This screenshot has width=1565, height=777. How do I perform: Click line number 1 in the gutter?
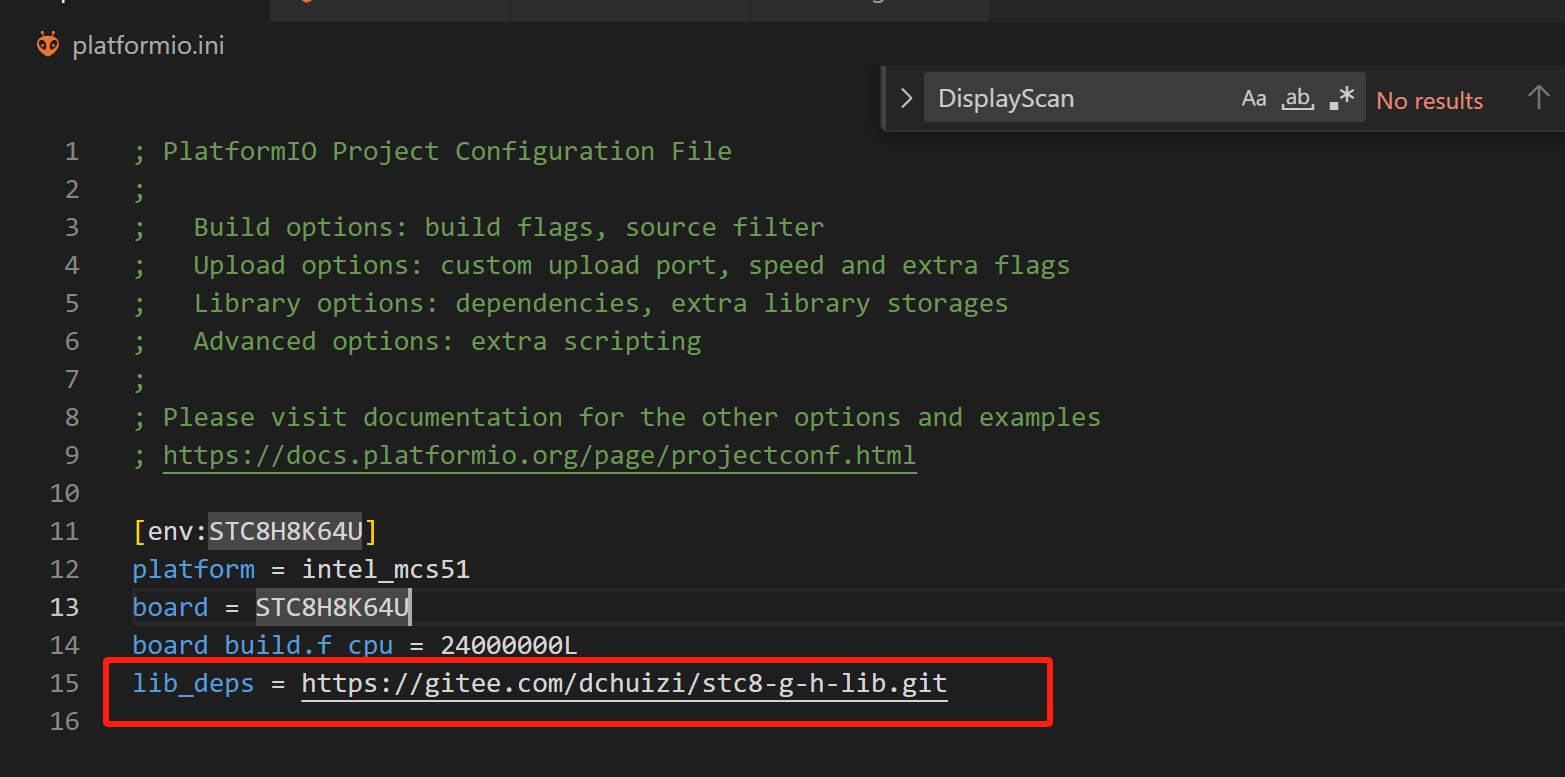click(71, 152)
